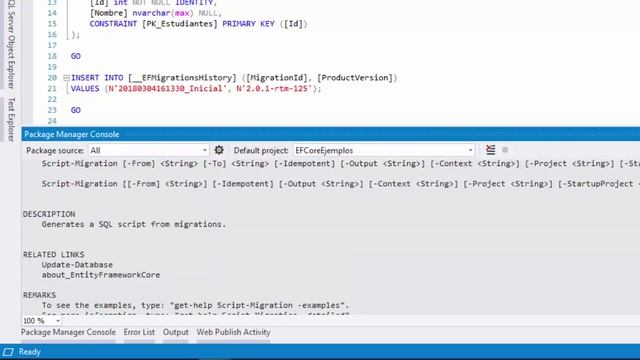This screenshot has width=640, height=360.
Task: Click the '20180304161330_Inicial' string literal
Action: click(x=166, y=88)
